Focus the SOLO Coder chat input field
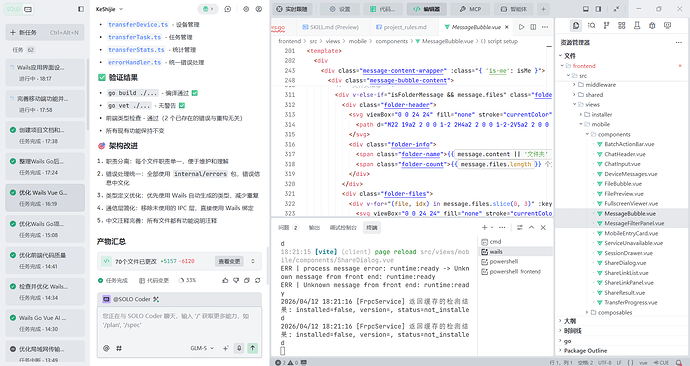This screenshot has width=690, height=366. (179, 320)
